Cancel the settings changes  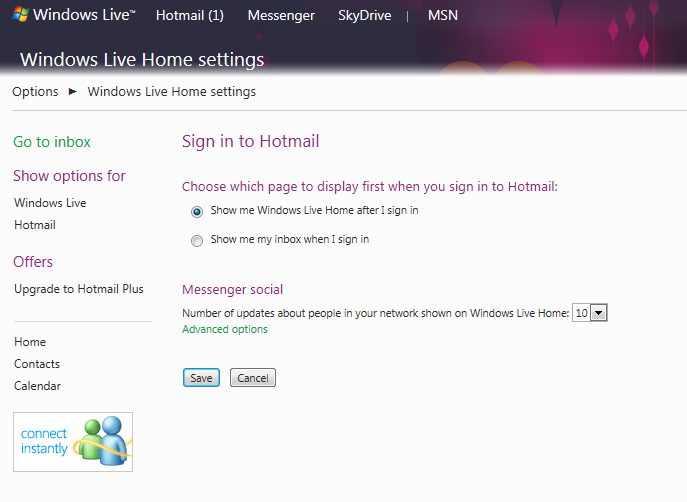[253, 378]
